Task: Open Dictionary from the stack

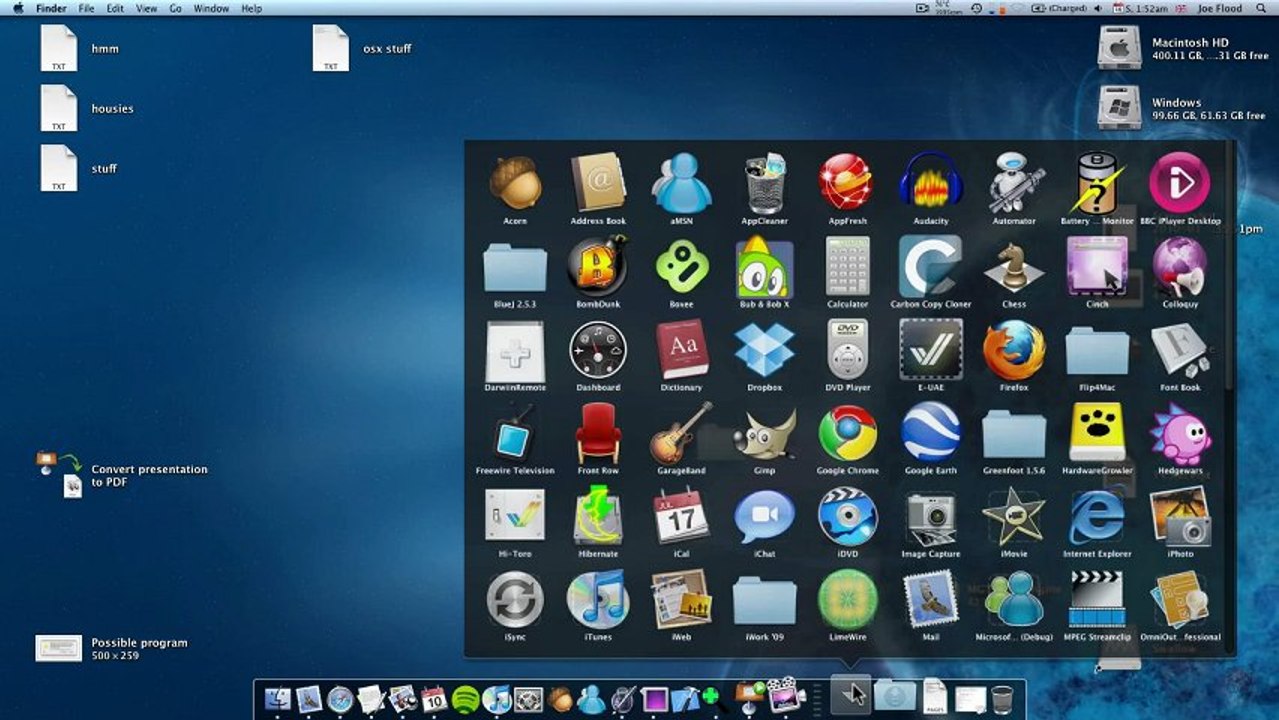Action: coord(681,350)
